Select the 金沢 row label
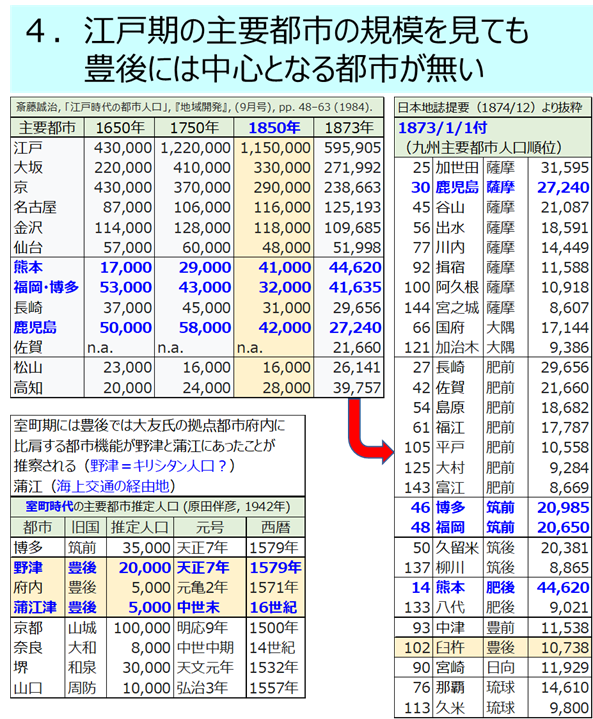 tap(28, 227)
